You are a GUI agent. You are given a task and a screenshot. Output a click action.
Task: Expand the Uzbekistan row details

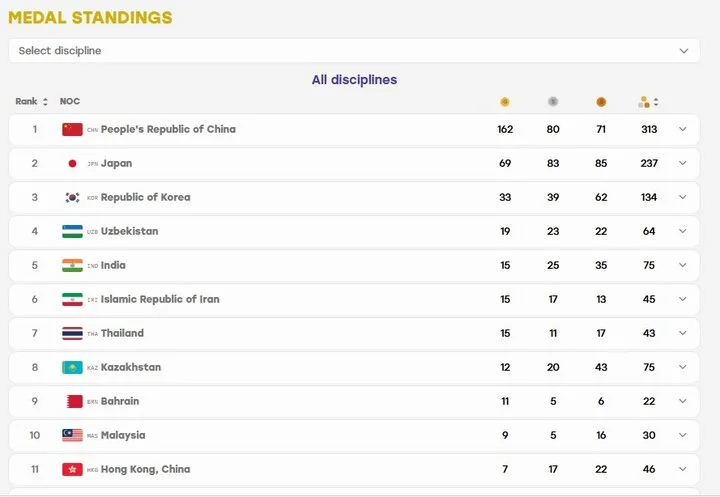(683, 231)
